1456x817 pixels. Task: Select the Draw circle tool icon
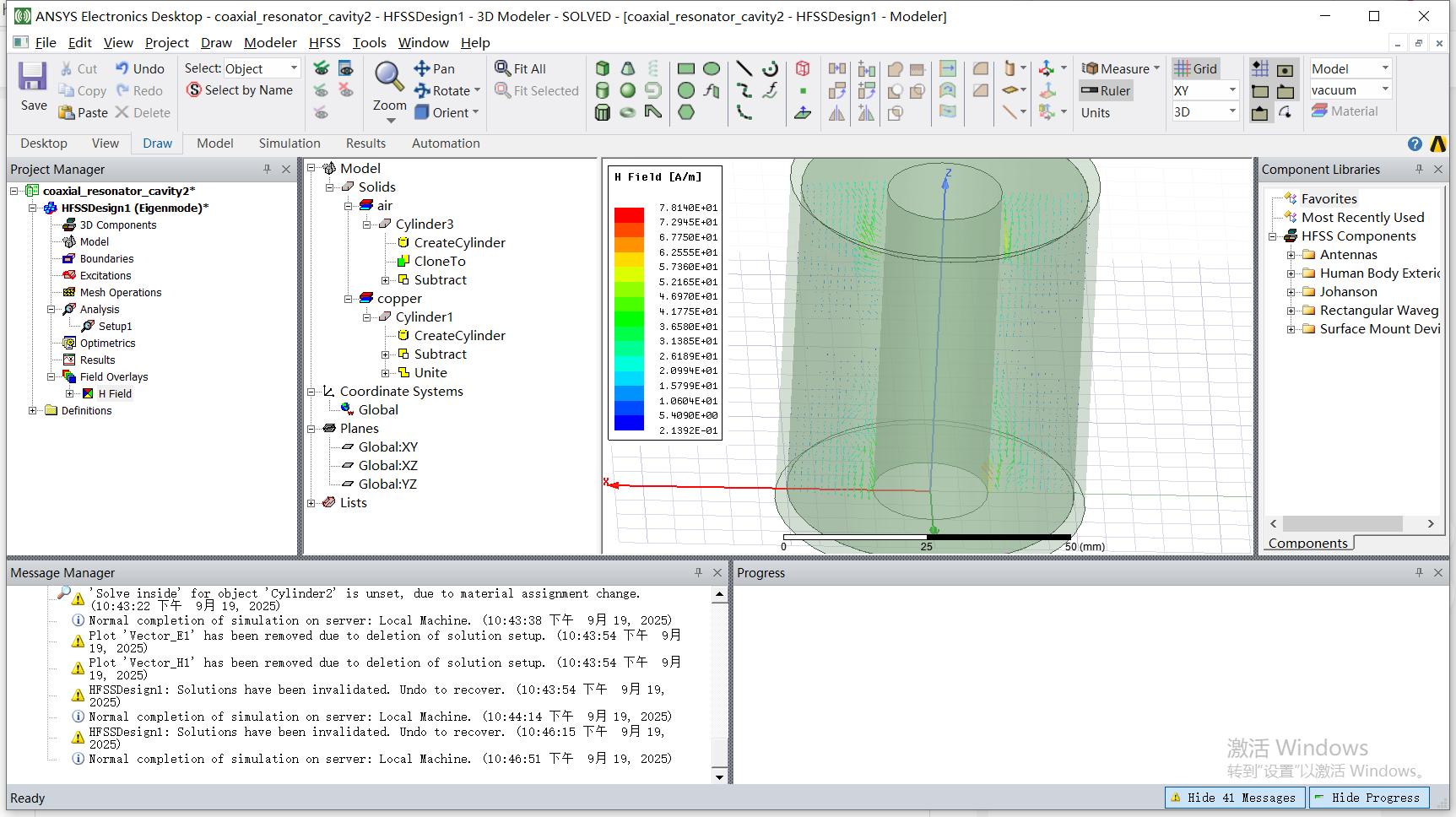click(686, 90)
